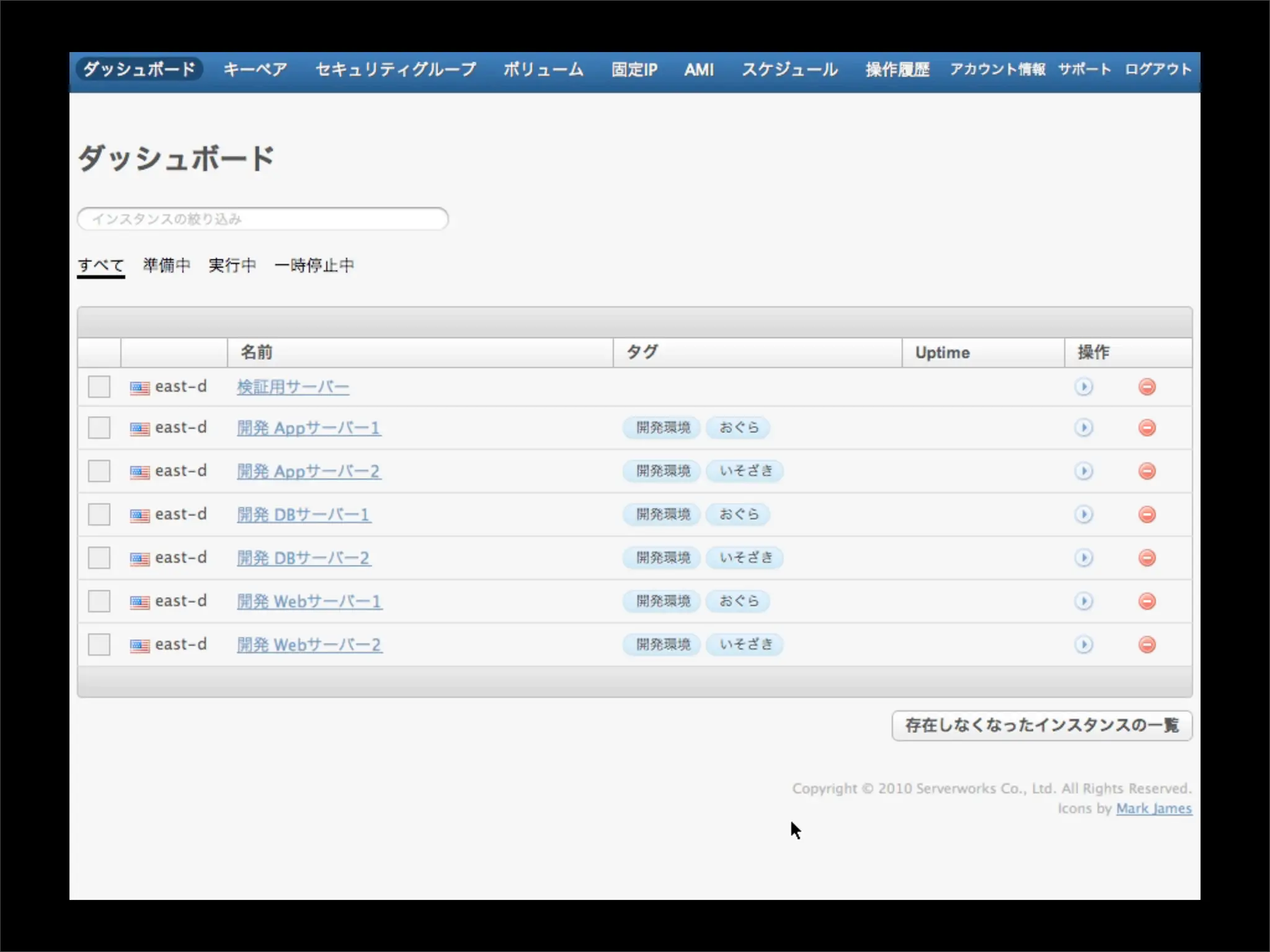The height and width of the screenshot is (952, 1270).
Task: Open the セキュリティグループ menu item
Action: coord(396,69)
